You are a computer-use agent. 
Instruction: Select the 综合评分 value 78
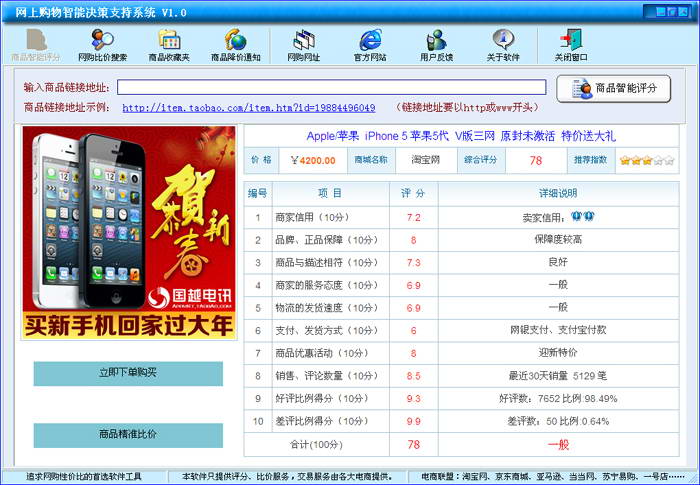[536, 160]
